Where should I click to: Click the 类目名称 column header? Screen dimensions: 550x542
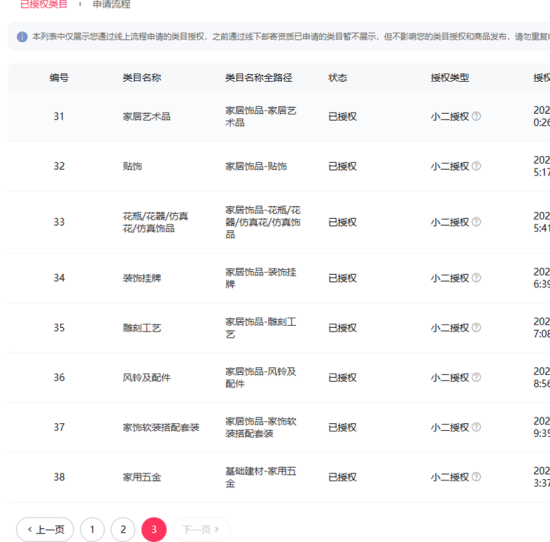142,78
